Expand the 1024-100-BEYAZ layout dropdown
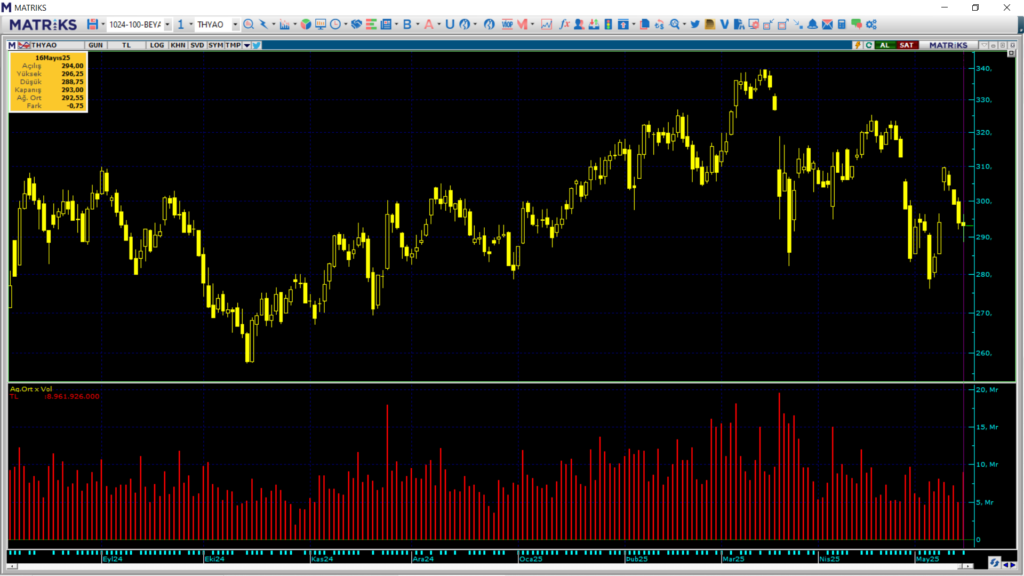Viewport: 1024px width, 576px height. [166, 24]
